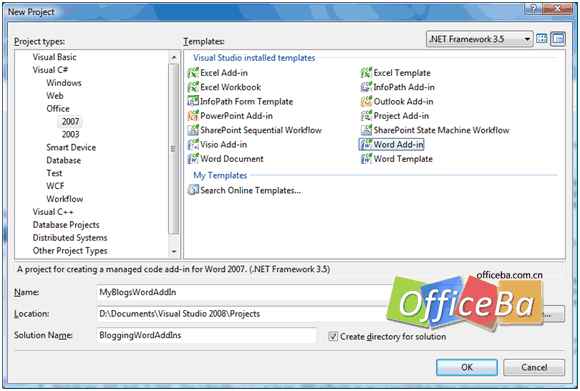Select the Excel Workbook template icon
Viewport: 580px width, 391px height.
click(193, 87)
